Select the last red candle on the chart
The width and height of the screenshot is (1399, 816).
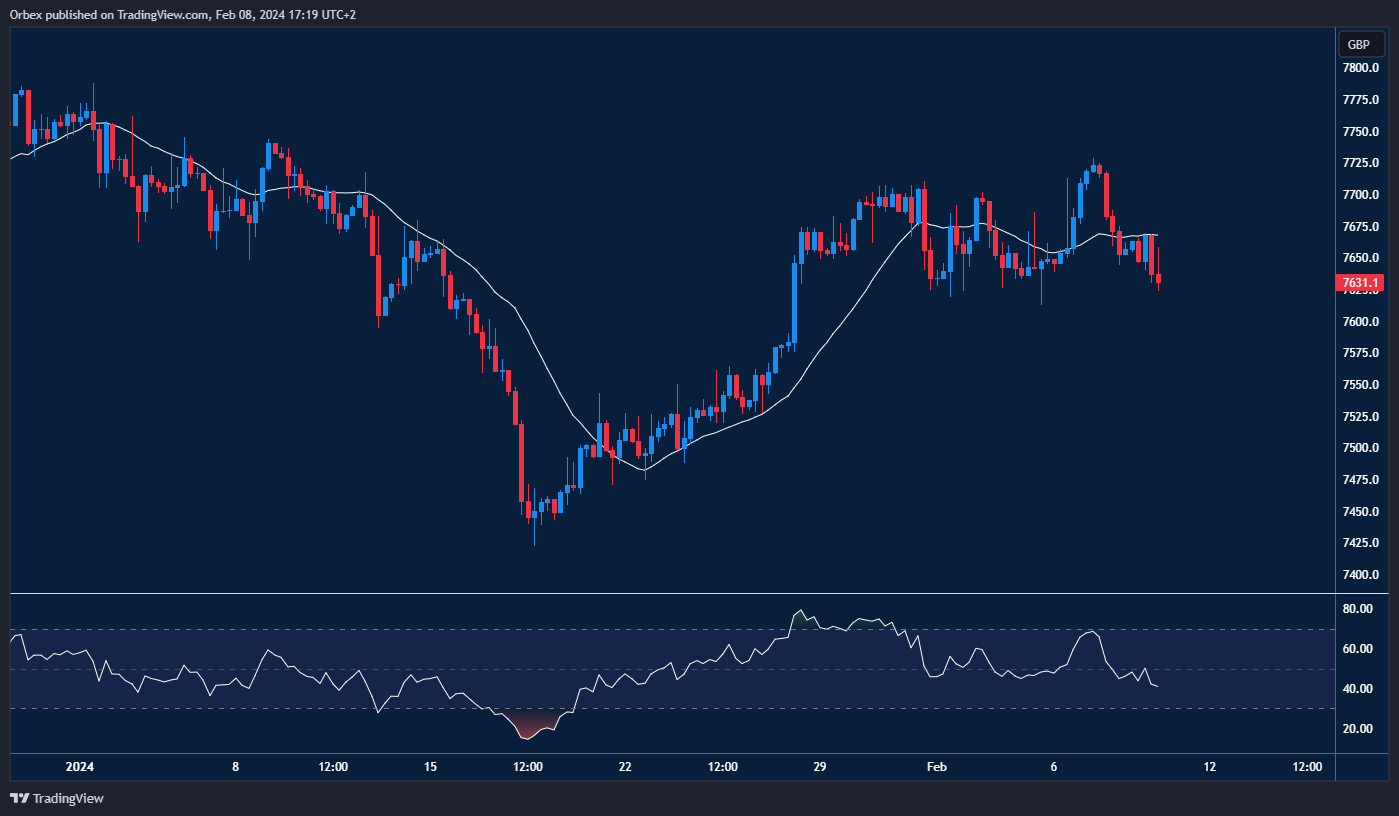1158,277
